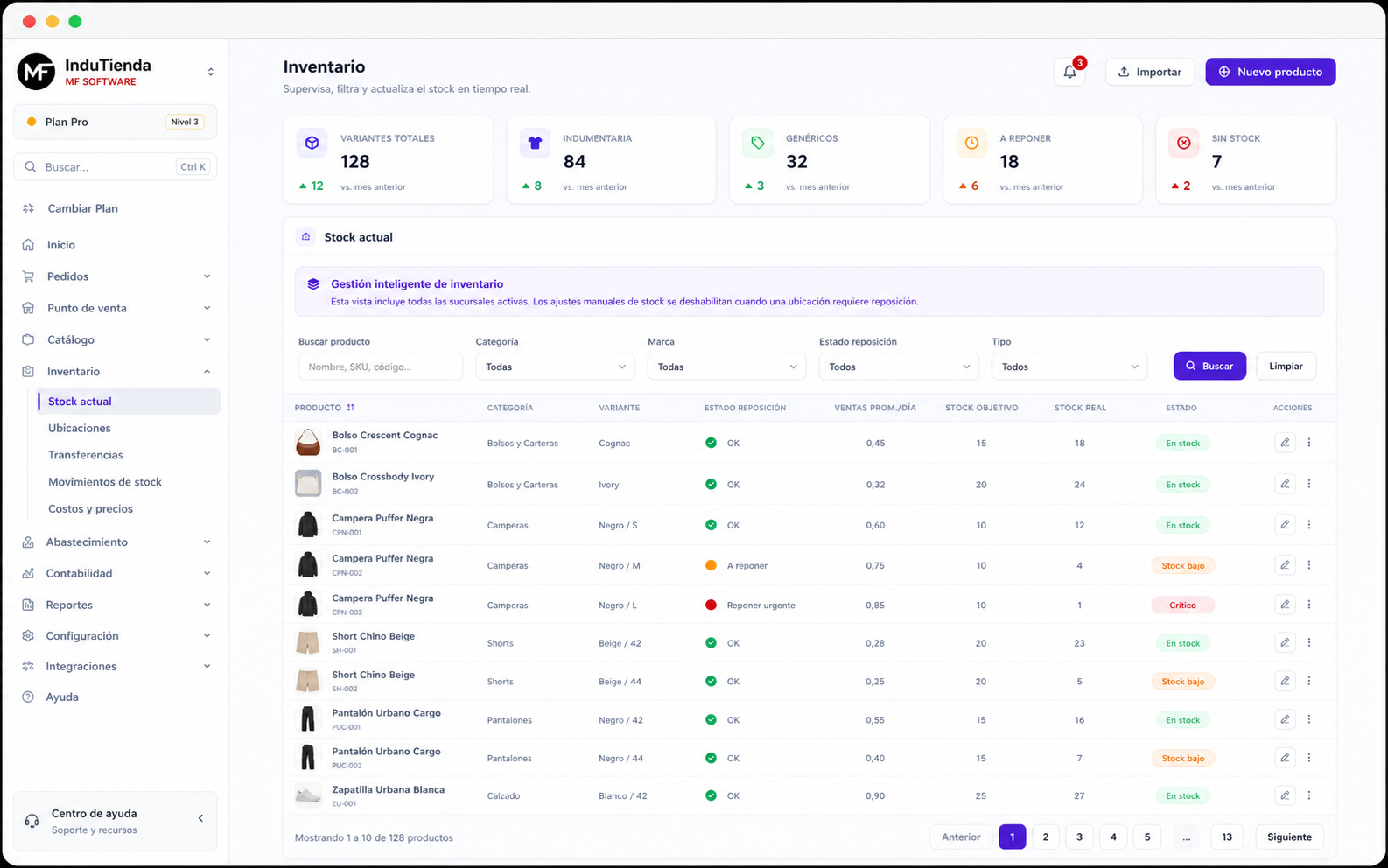Edit Short Chino Beige SH-001 row
Viewport: 1388px width, 868px height.
click(1285, 643)
